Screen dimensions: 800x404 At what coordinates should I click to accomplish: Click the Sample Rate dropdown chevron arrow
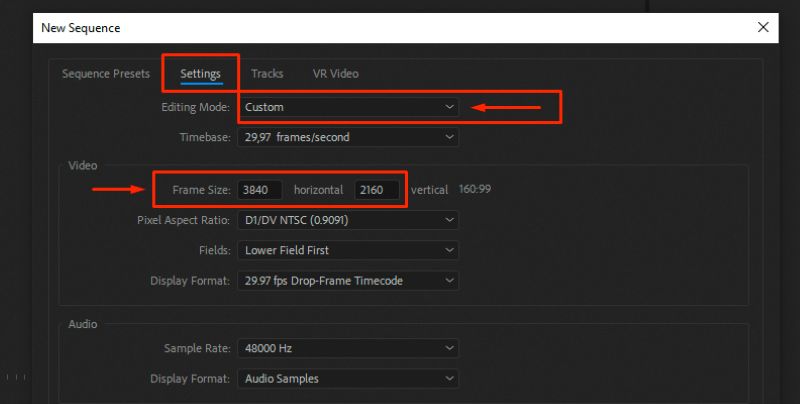pyautogui.click(x=449, y=348)
